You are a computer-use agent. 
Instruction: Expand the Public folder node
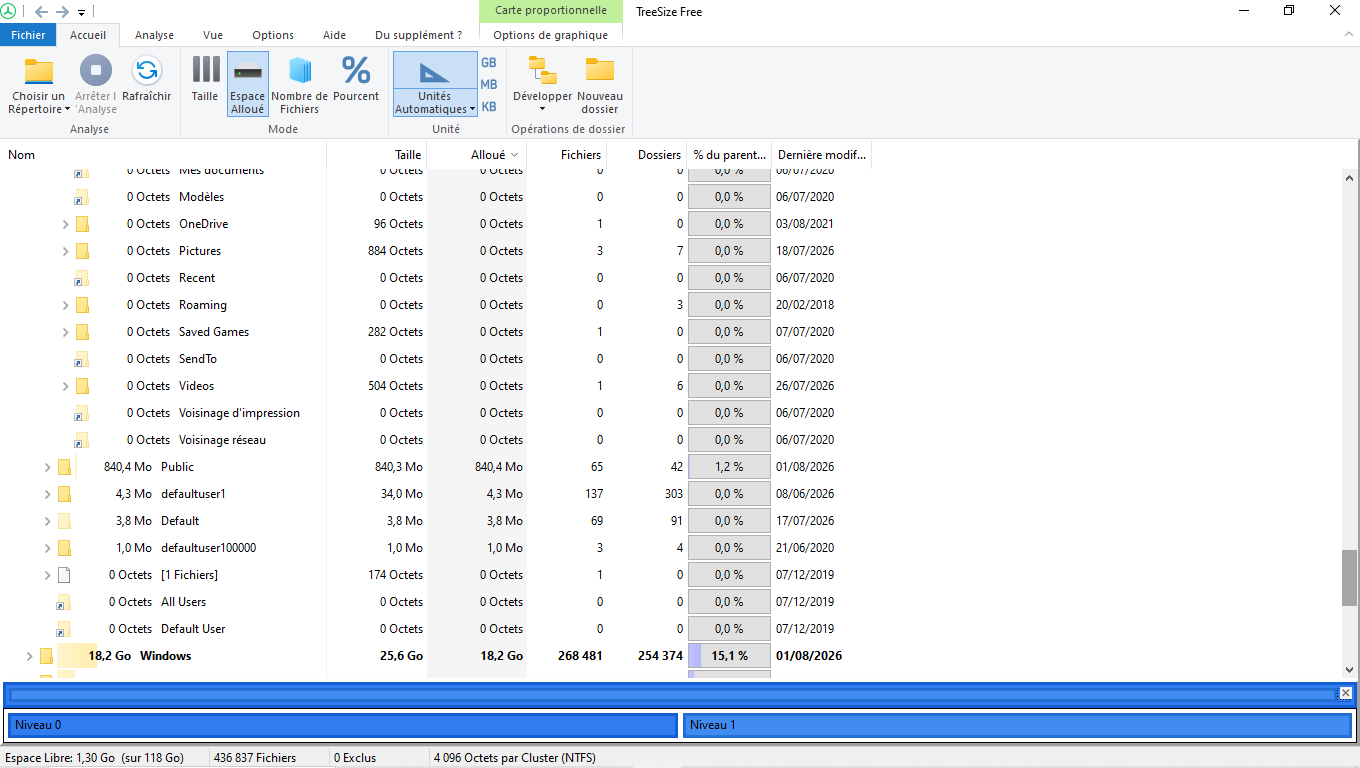pyautogui.click(x=47, y=467)
